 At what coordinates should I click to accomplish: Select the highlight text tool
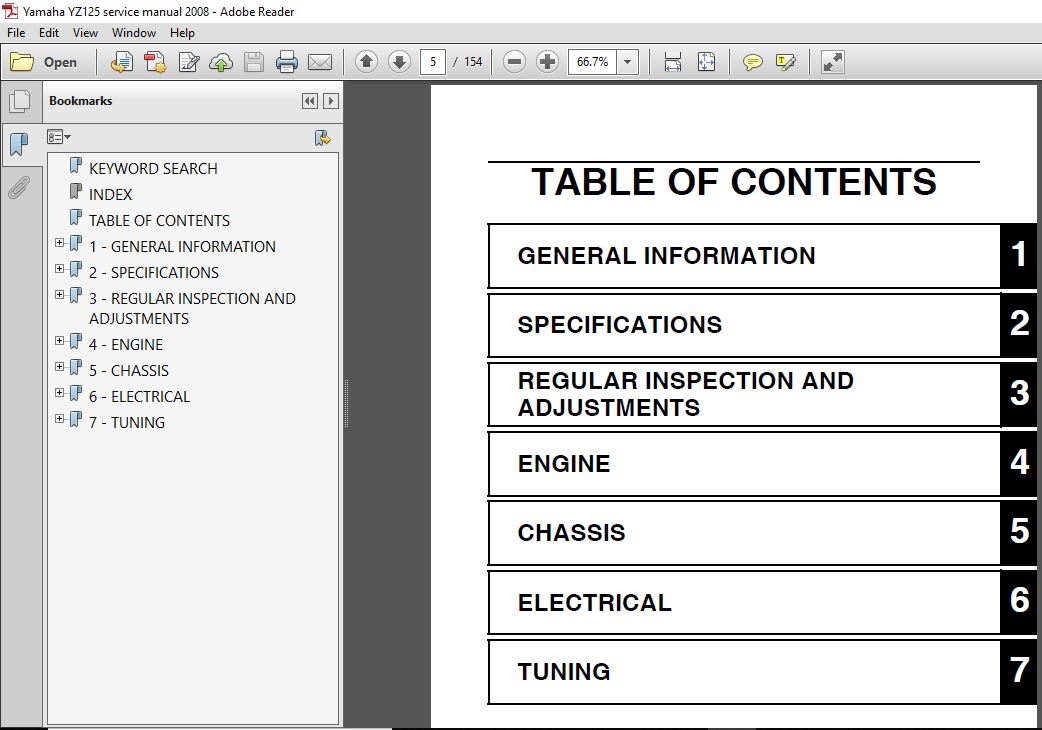785,62
